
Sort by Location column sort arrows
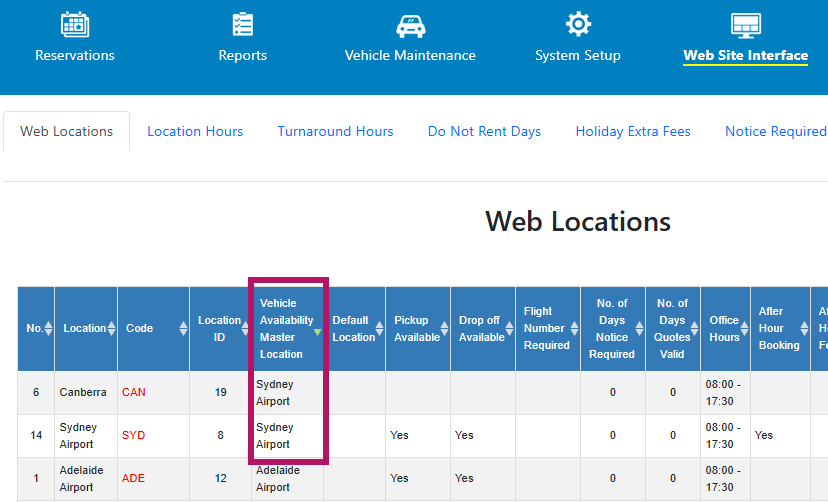coord(111,328)
